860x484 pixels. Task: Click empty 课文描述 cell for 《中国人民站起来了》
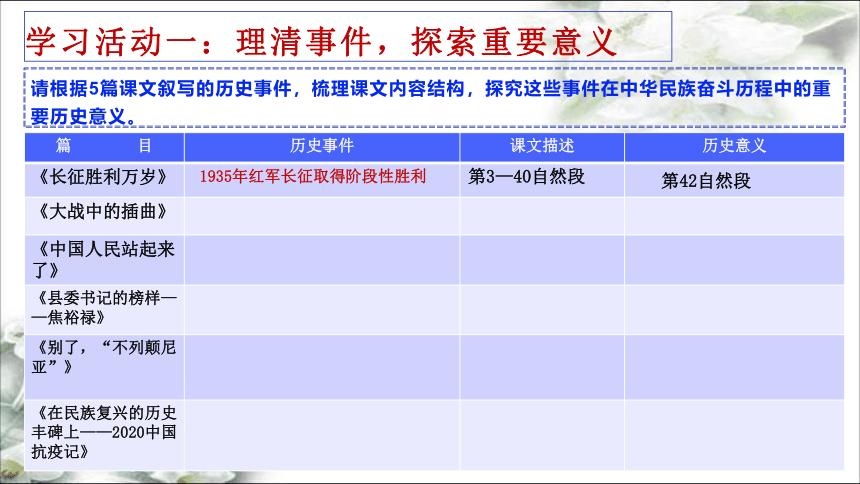(542, 260)
